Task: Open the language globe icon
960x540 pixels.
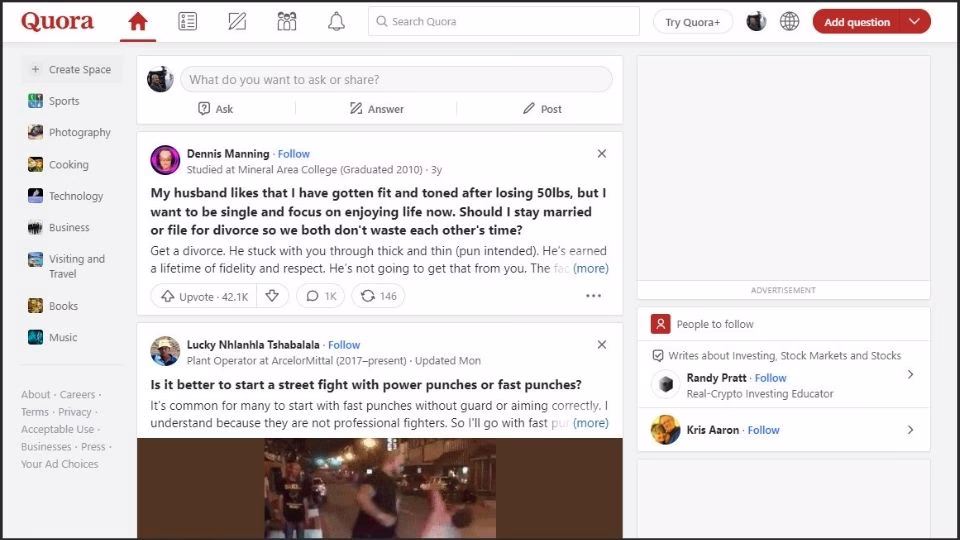Action: coord(789,21)
